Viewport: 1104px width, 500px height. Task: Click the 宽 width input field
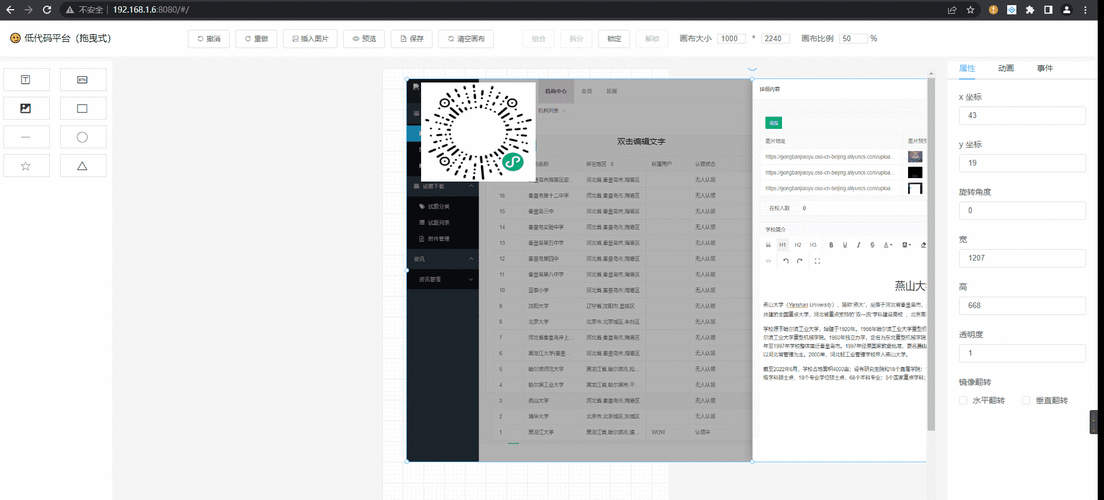(1022, 258)
